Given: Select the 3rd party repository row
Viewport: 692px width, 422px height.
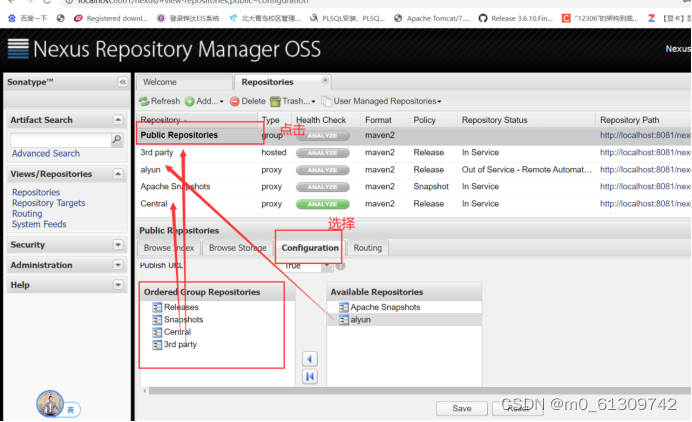Looking at the screenshot, I should tap(413, 153).
